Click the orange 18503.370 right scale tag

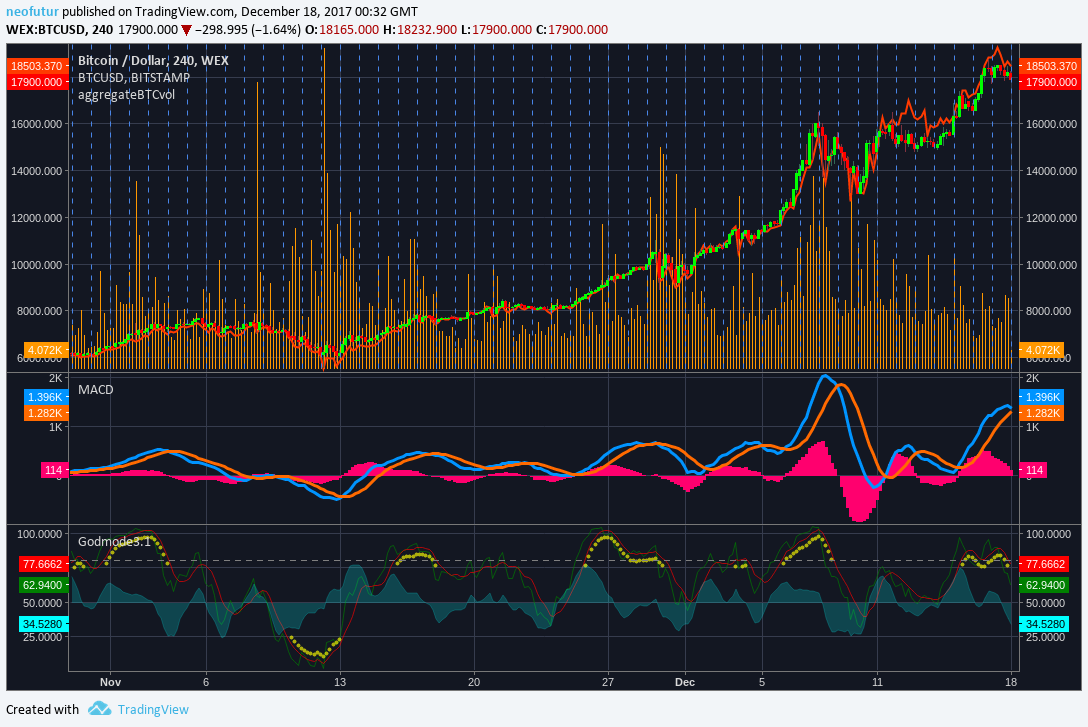[1051, 66]
